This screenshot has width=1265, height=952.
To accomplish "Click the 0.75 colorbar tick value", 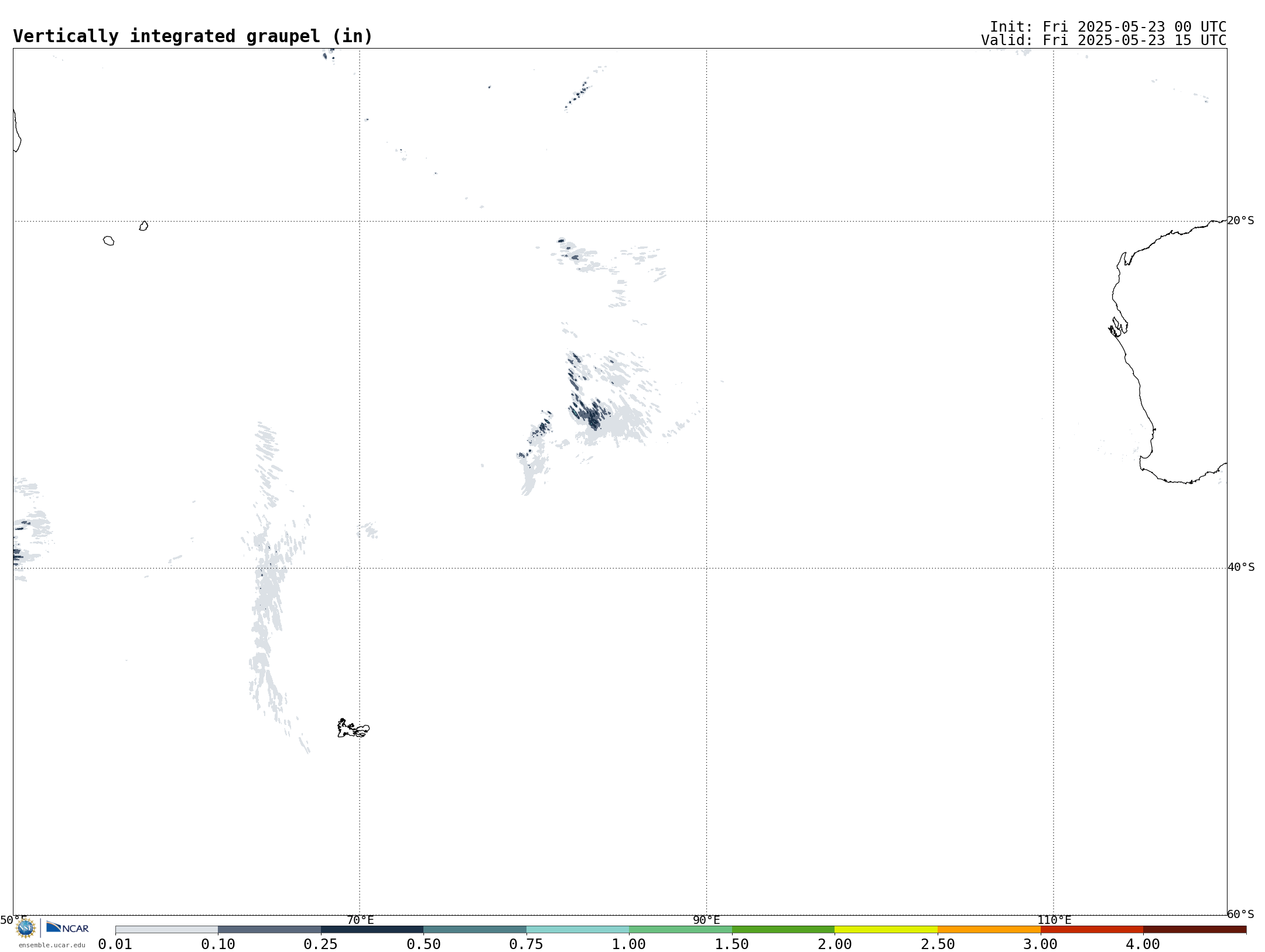I will pyautogui.click(x=526, y=944).
